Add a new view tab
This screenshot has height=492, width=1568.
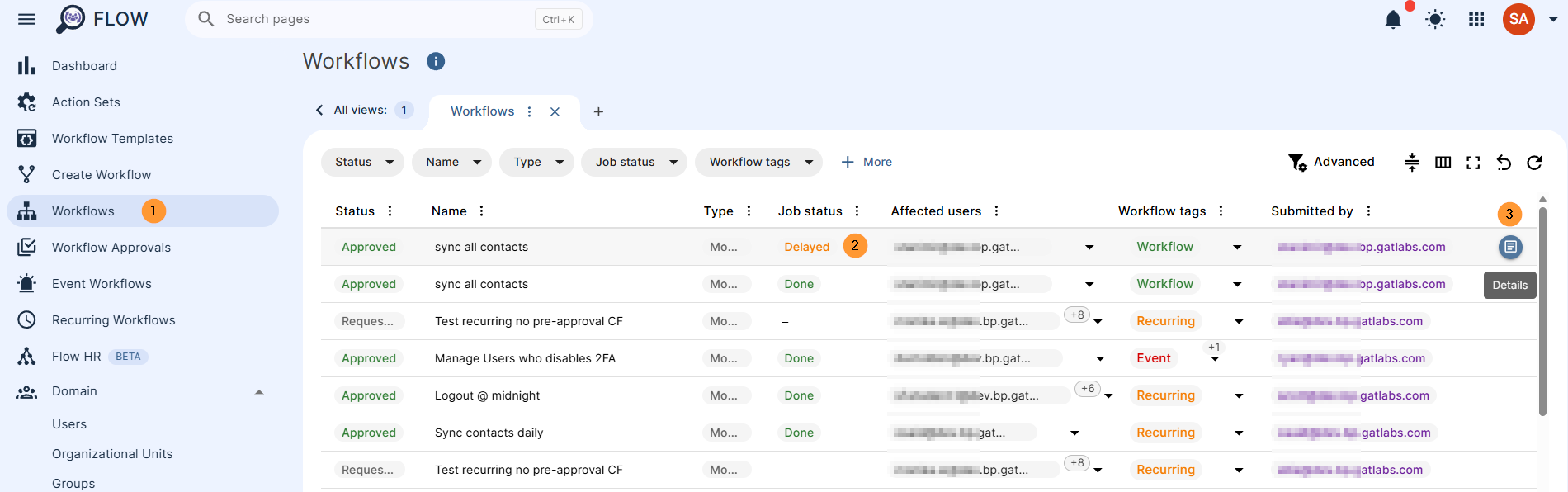click(598, 111)
